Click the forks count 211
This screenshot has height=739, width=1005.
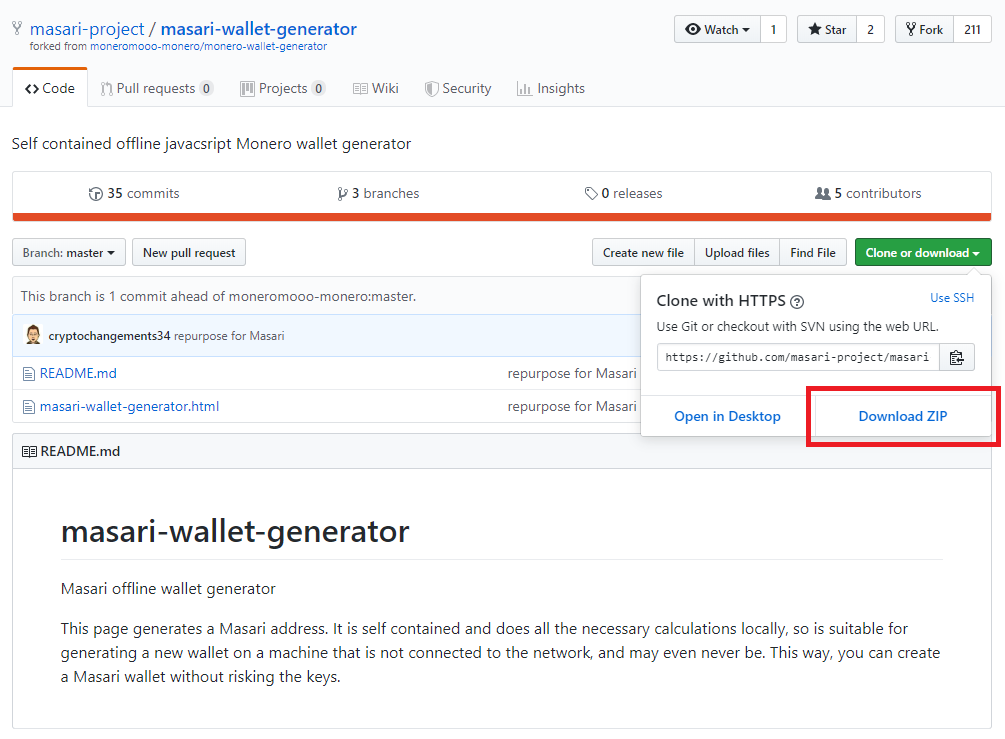point(972,29)
